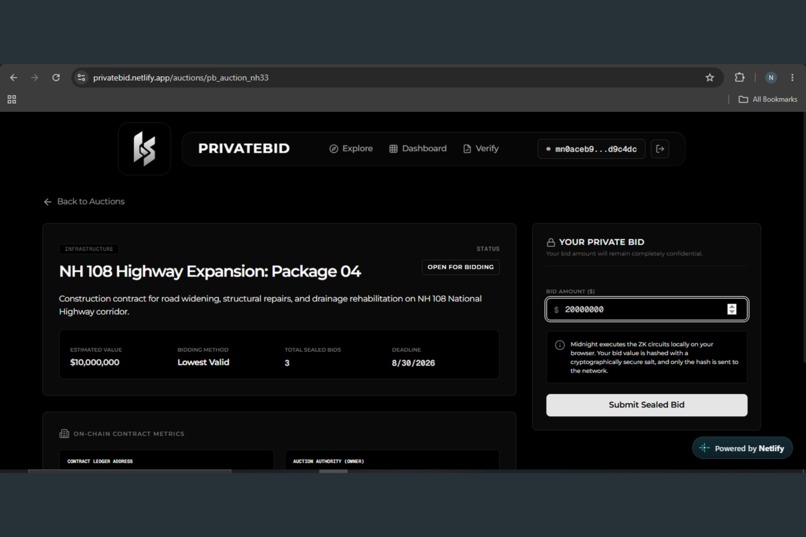The width and height of the screenshot is (806, 537).
Task: Open the Explore page
Action: coord(351,149)
